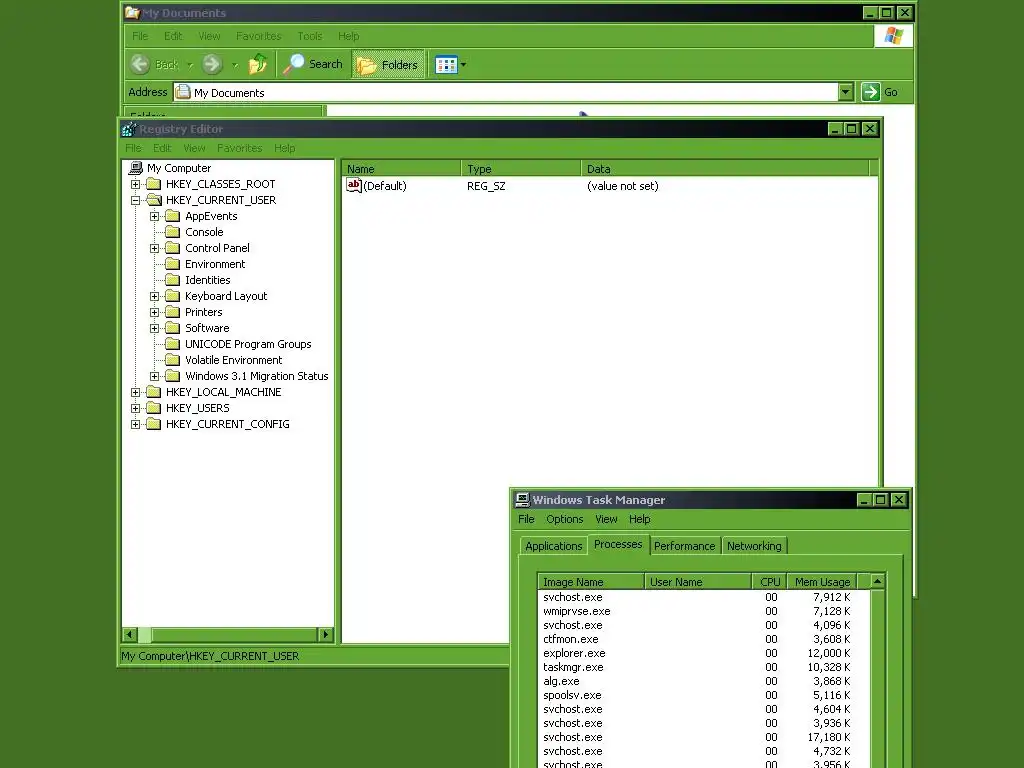
Task: Click the Registry Editor title bar icon
Action: coord(129,129)
